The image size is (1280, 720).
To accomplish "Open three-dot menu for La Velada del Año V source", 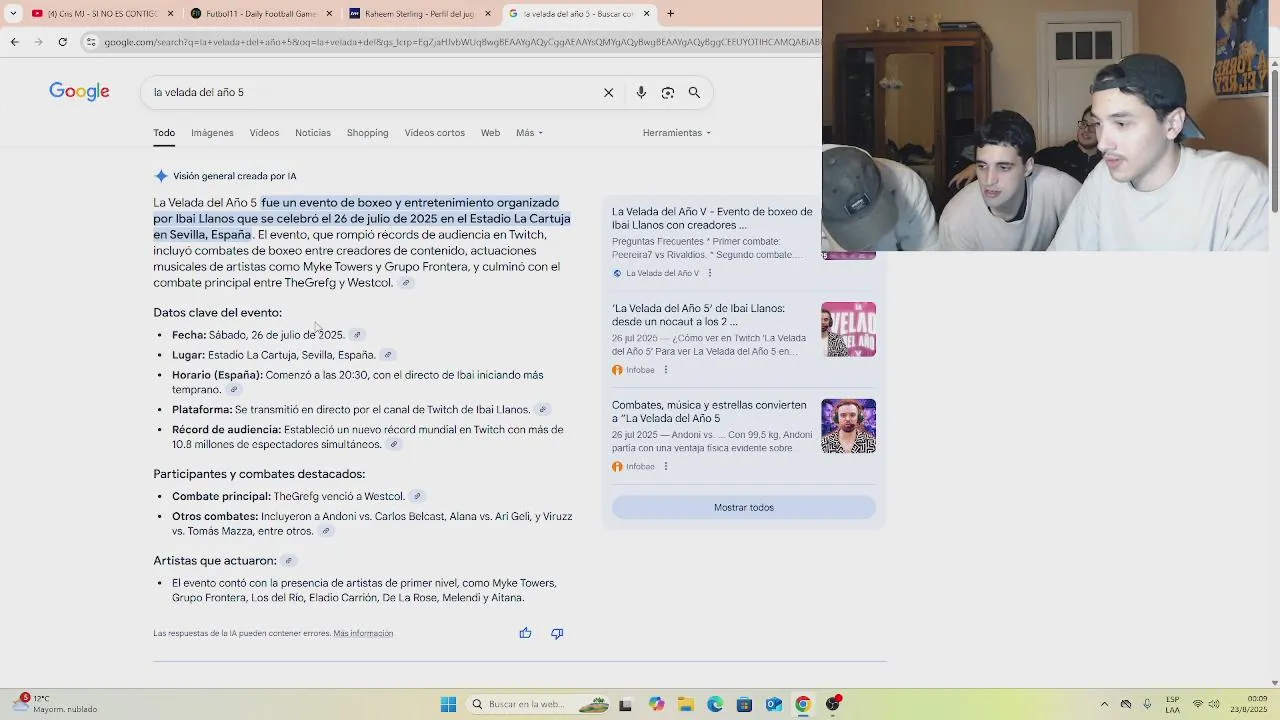I will point(710,273).
